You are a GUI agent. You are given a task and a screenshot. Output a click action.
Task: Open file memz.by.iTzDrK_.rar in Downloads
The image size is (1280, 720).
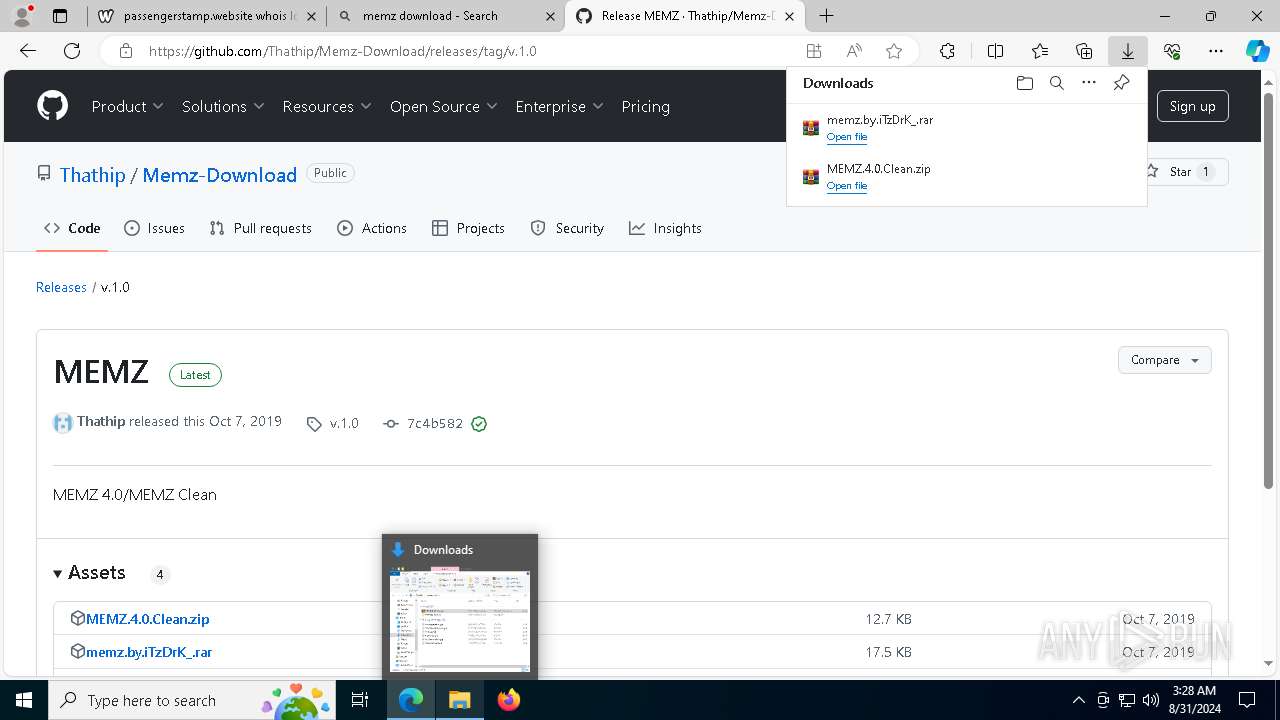click(x=846, y=137)
